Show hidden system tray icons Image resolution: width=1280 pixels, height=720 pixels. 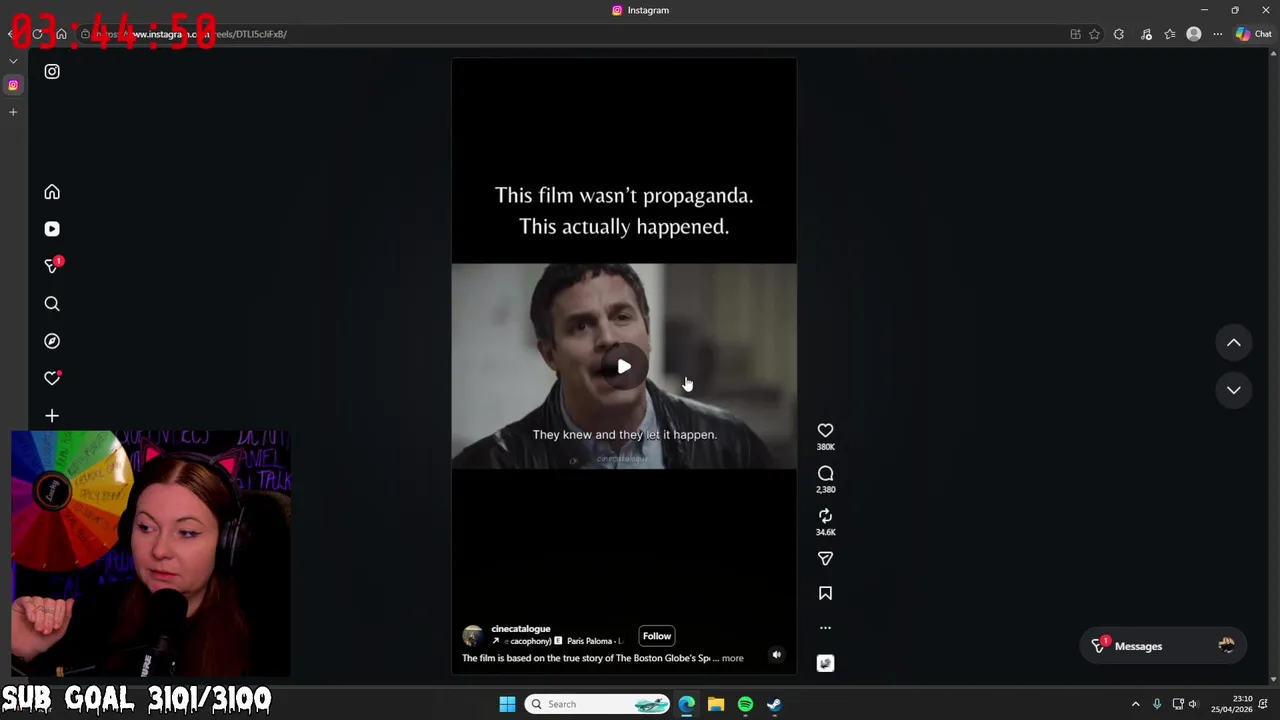tap(1135, 704)
